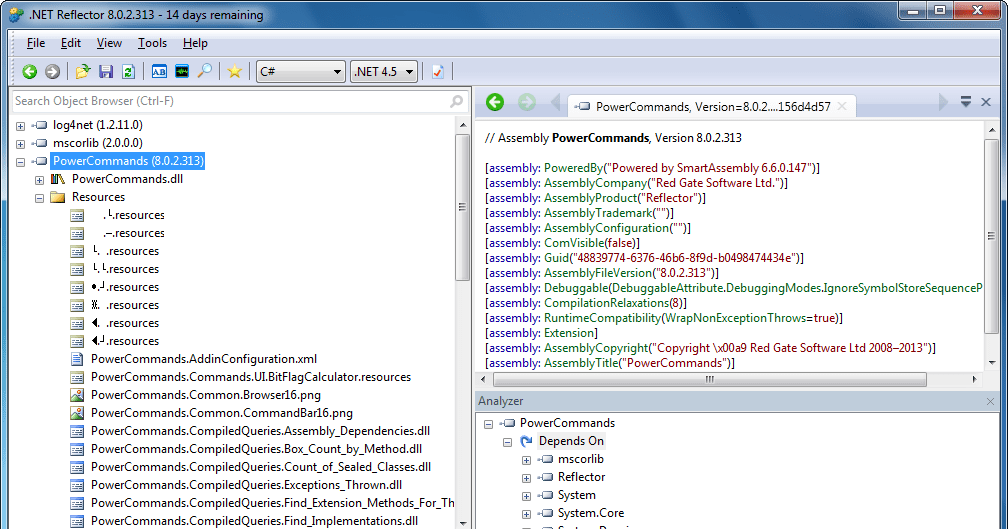This screenshot has width=1008, height=529.
Task: Click the magnifier inside Search Object Browser
Action: point(456,102)
